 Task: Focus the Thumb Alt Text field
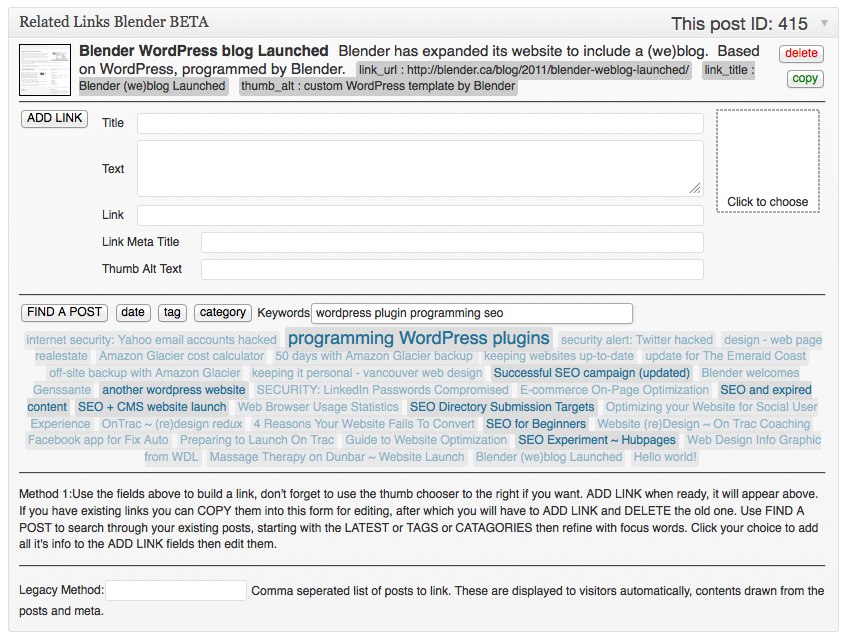[452, 269]
